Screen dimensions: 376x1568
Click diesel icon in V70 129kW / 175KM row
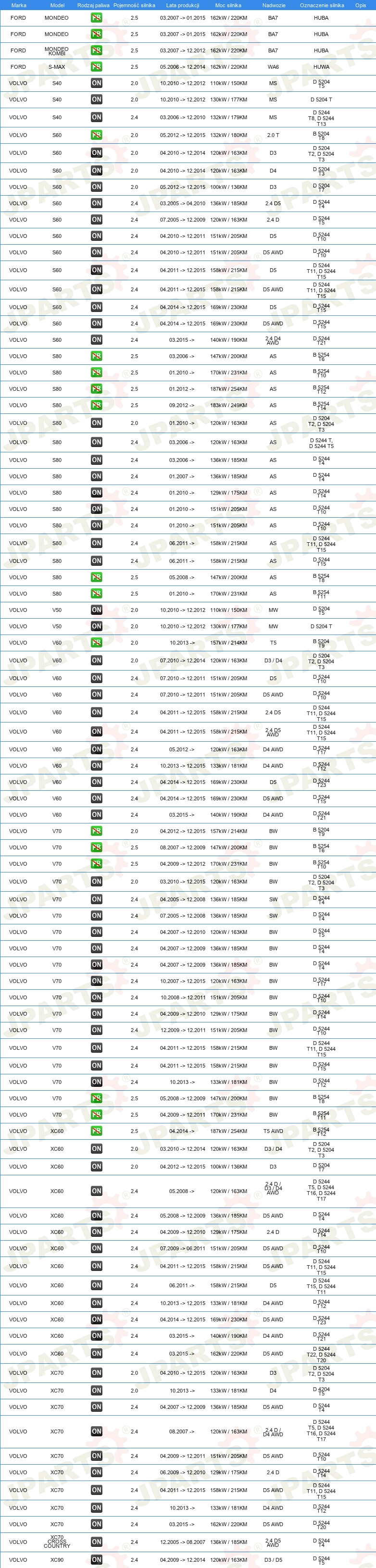96,1014
